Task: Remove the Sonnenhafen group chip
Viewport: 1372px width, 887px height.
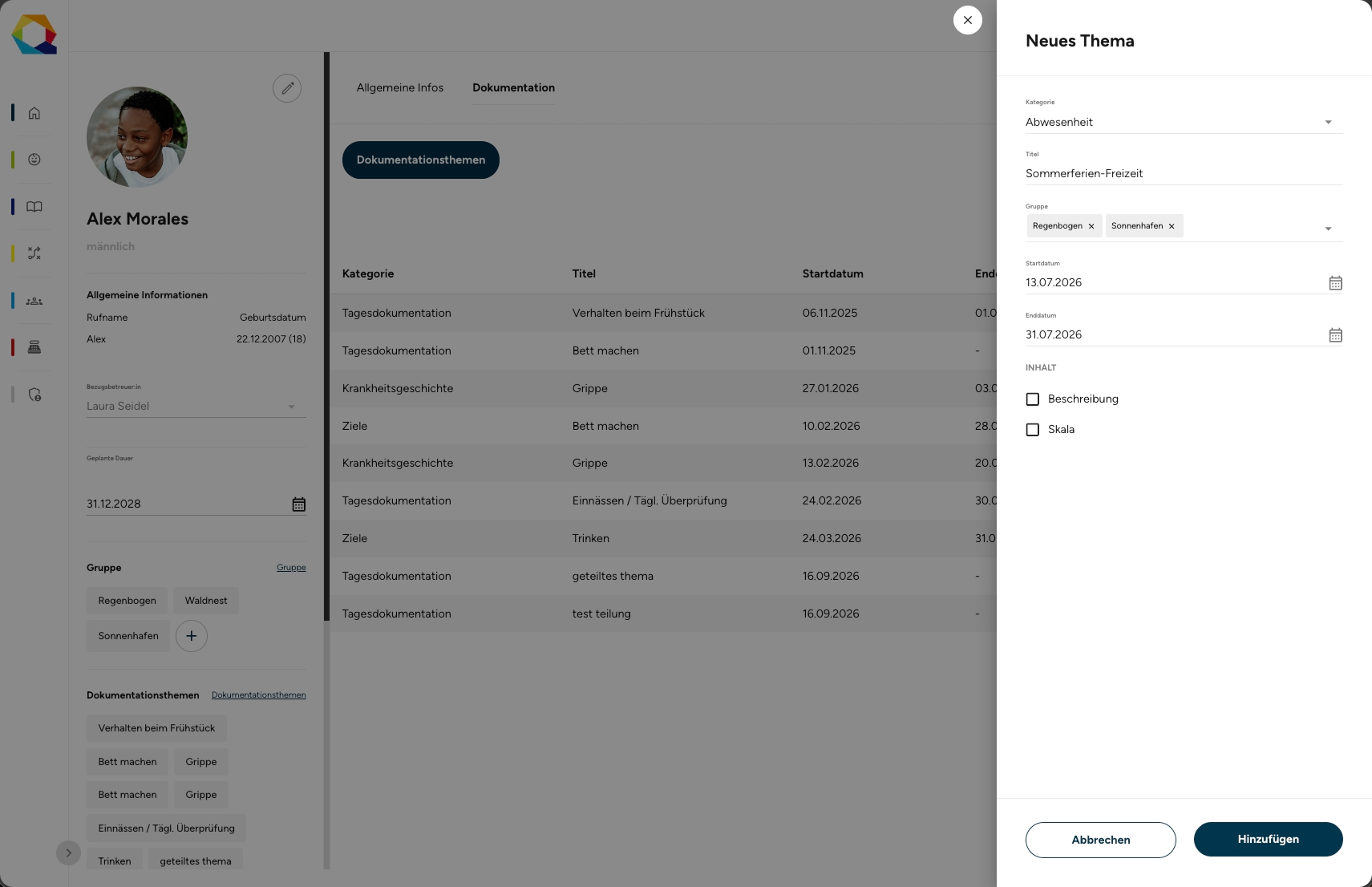Action: 1172,226
